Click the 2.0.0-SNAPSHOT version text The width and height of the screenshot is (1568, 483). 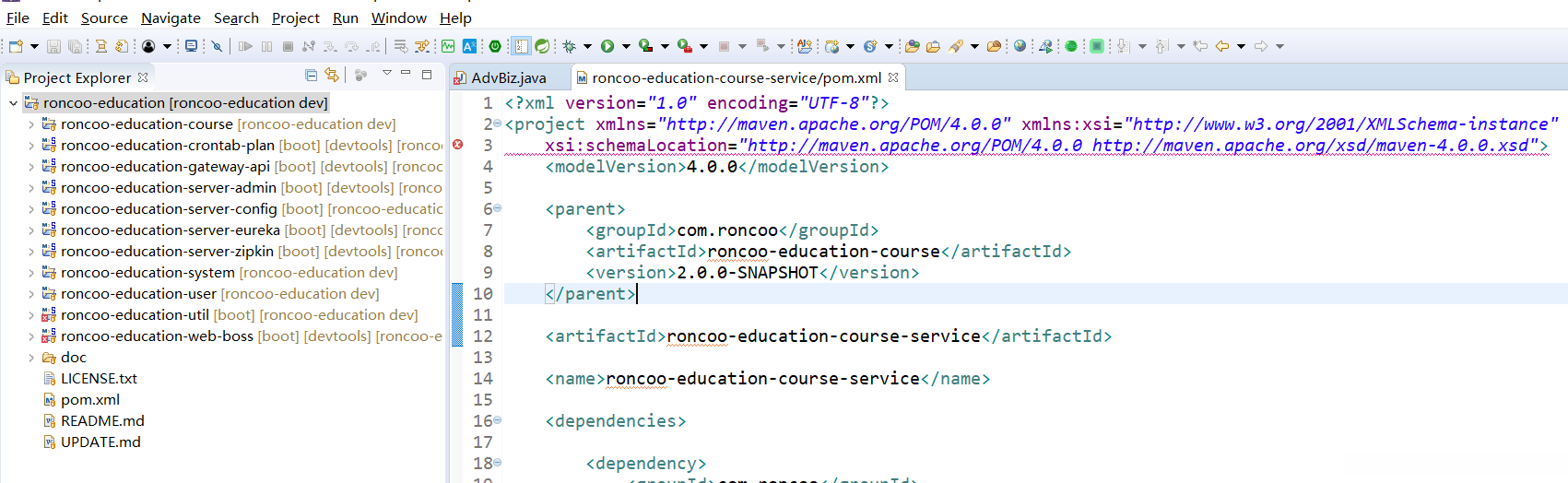(748, 273)
